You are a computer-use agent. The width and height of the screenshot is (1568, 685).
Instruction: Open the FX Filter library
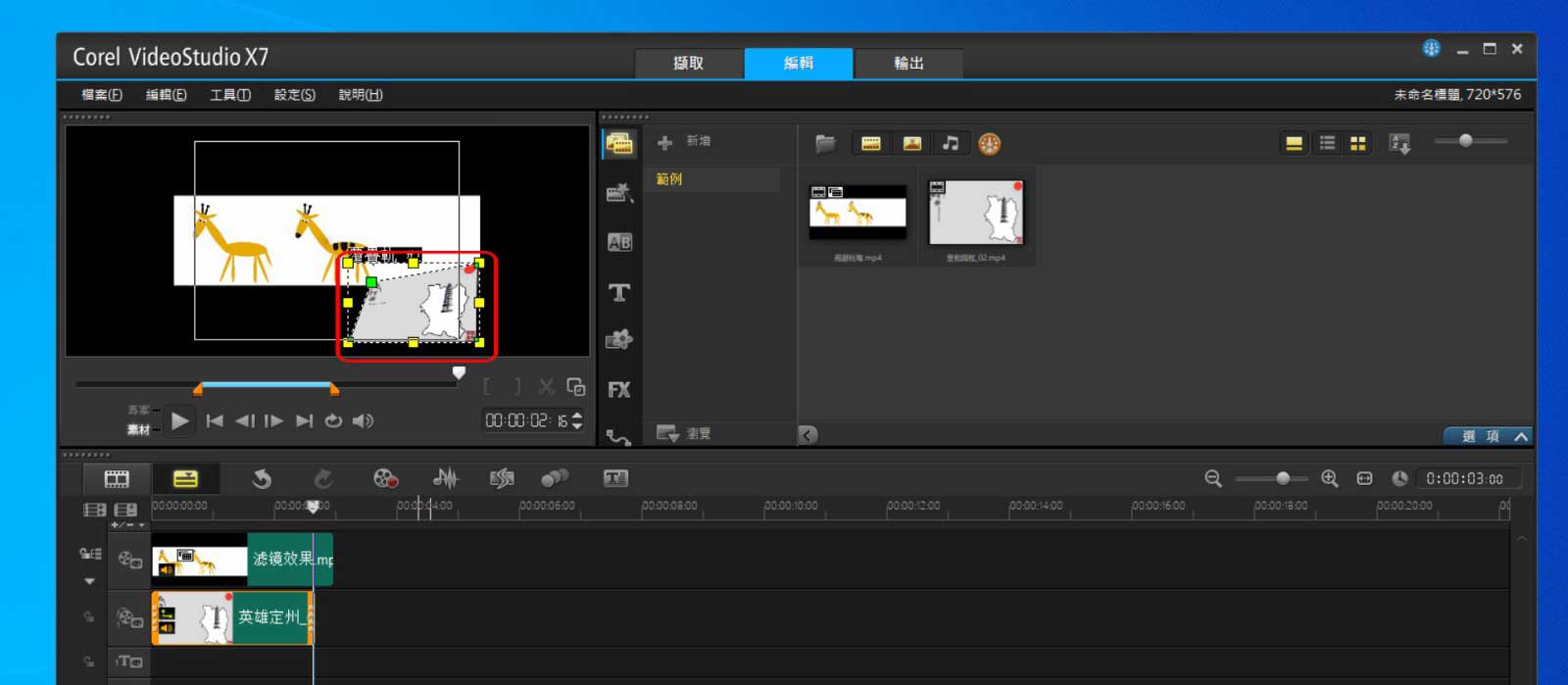tap(619, 389)
